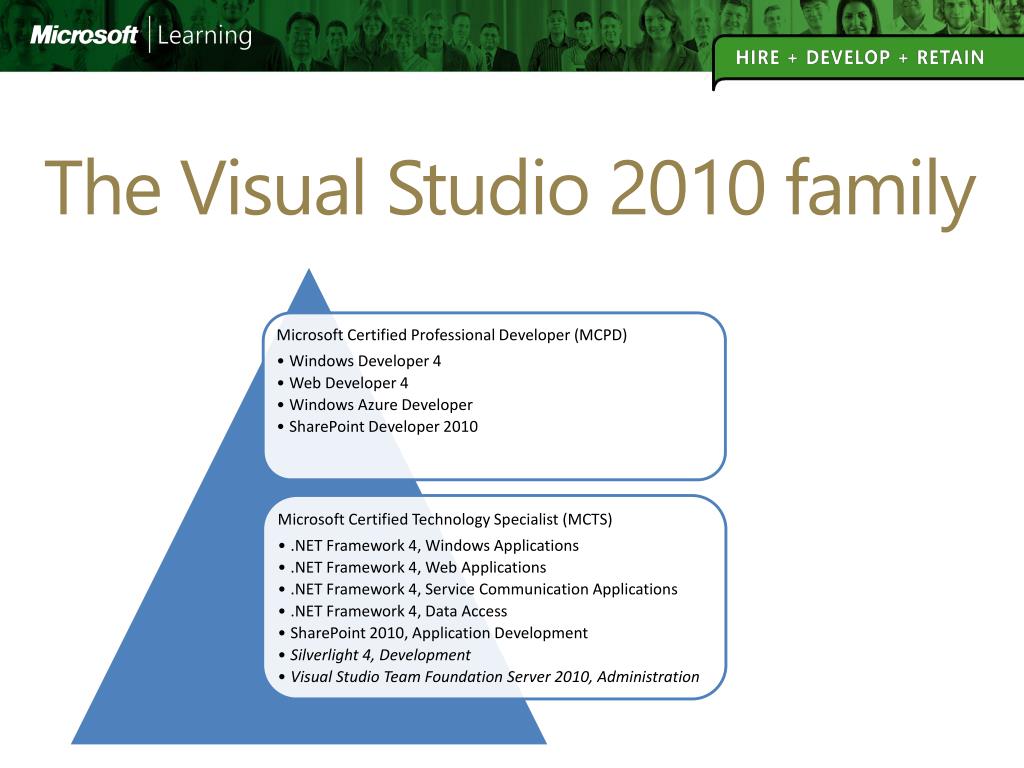The width and height of the screenshot is (1024, 768).
Task: Click the 'SharePoint Developer 2010' bullet
Action: 377,426
